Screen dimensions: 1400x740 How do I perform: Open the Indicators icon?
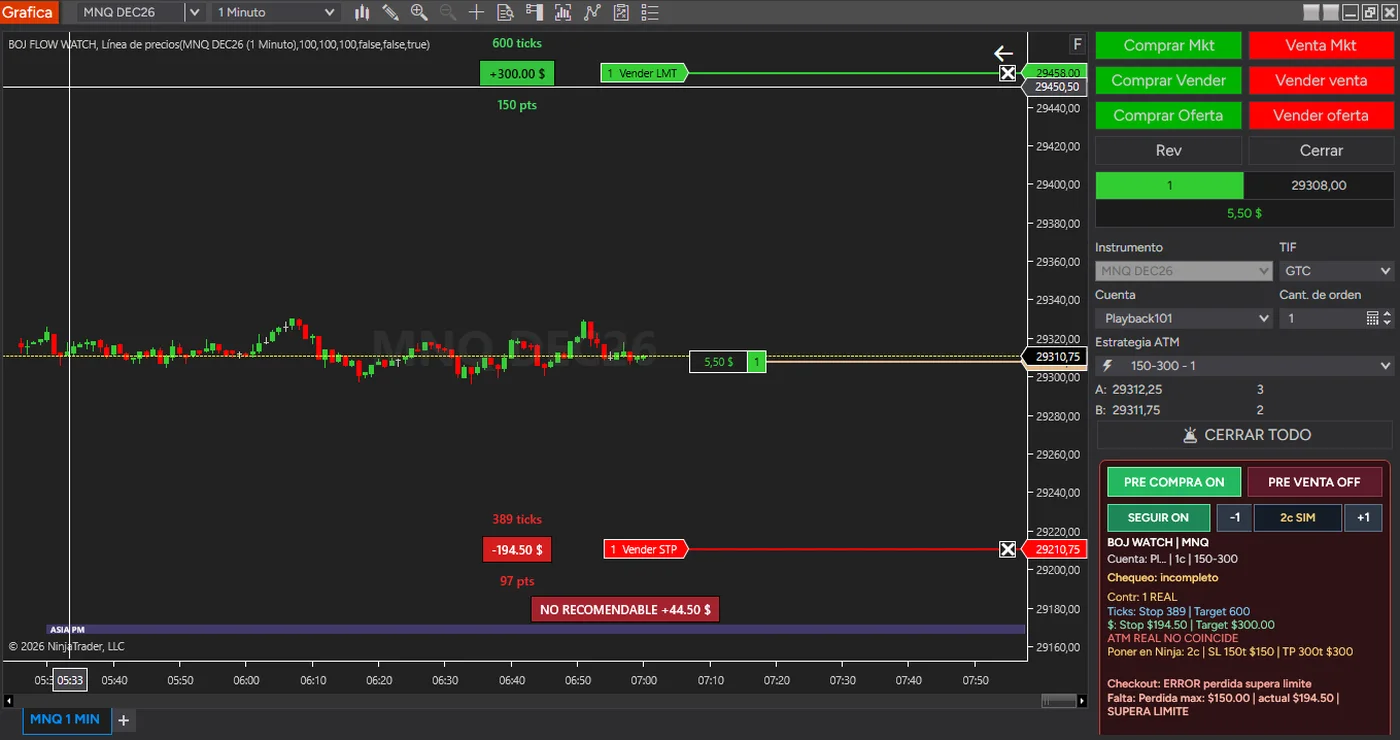coord(593,12)
